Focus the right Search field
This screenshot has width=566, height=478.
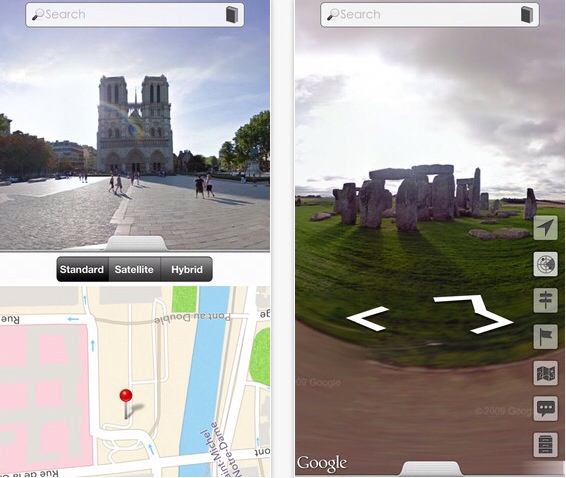click(430, 15)
